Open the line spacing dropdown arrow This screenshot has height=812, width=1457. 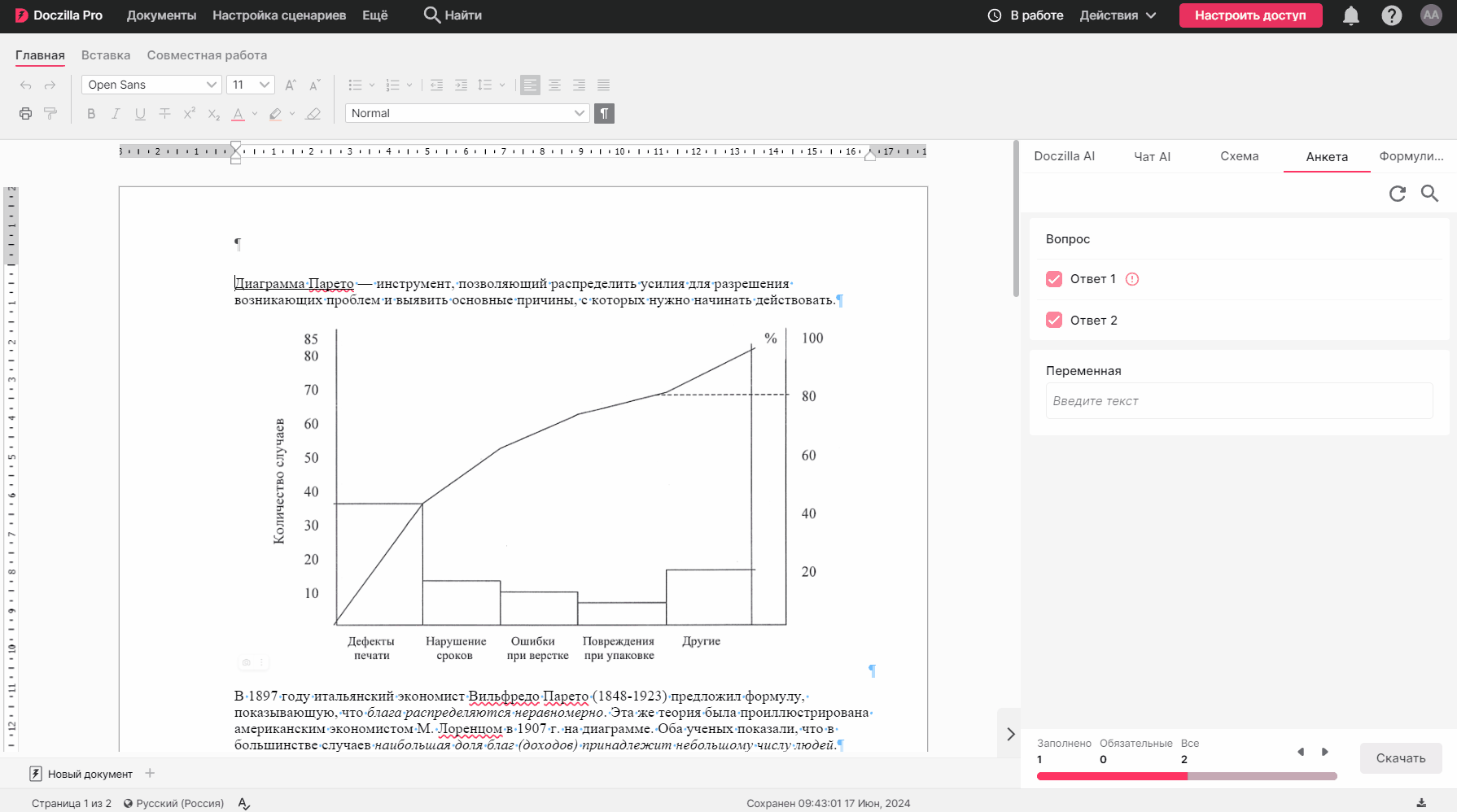click(502, 85)
